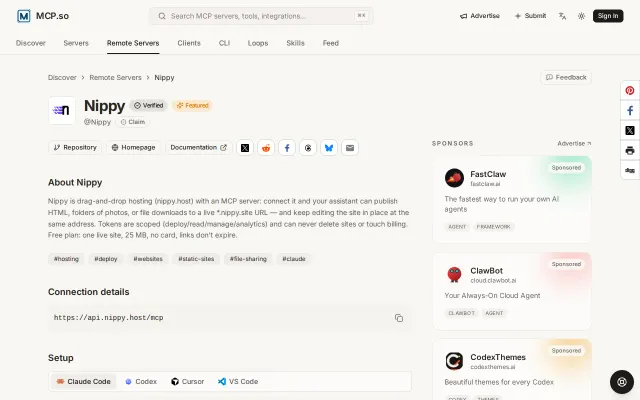
Task: Share Nippy on Reddit icon
Action: tap(266, 148)
